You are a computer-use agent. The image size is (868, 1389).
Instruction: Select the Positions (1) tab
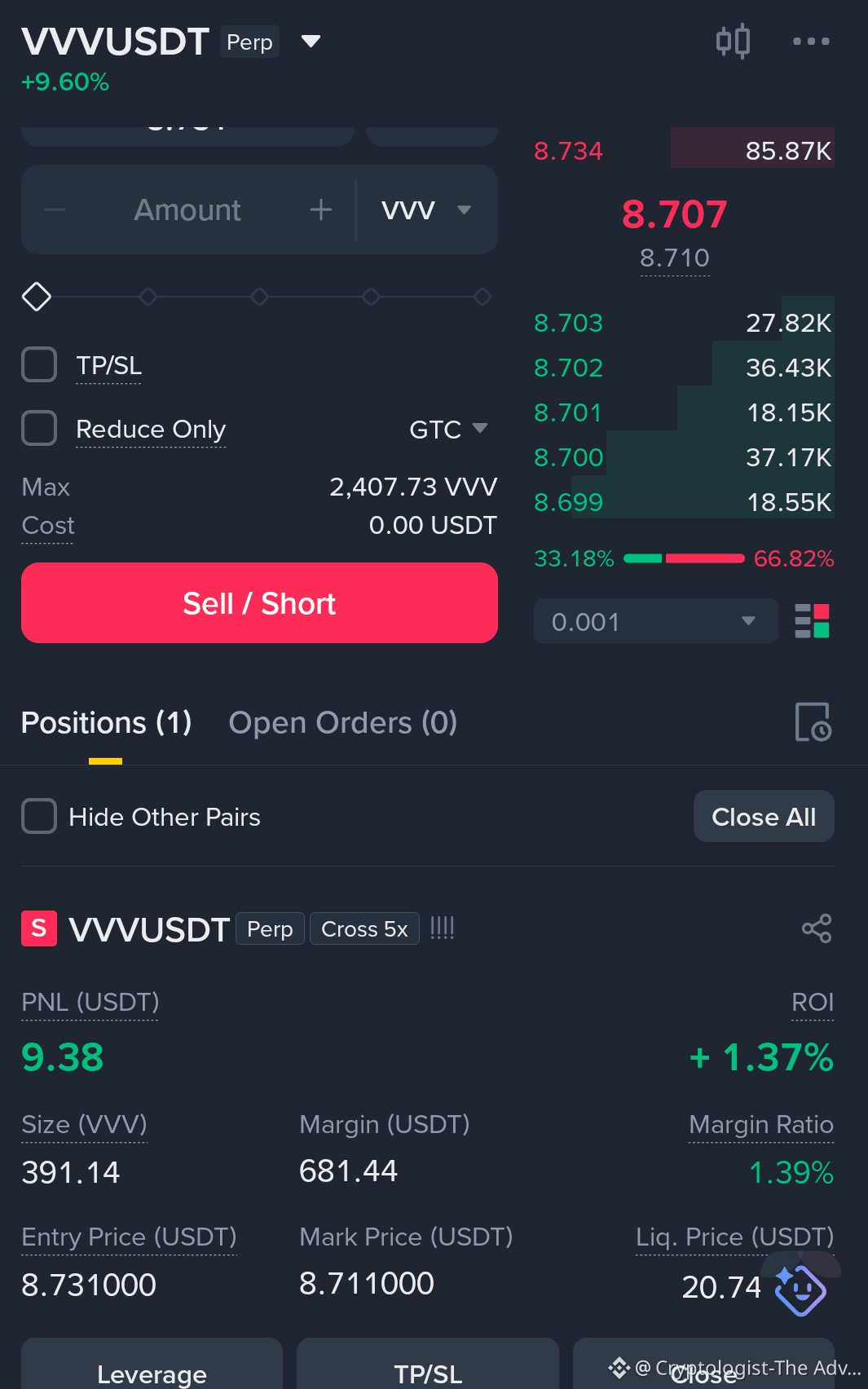[106, 723]
